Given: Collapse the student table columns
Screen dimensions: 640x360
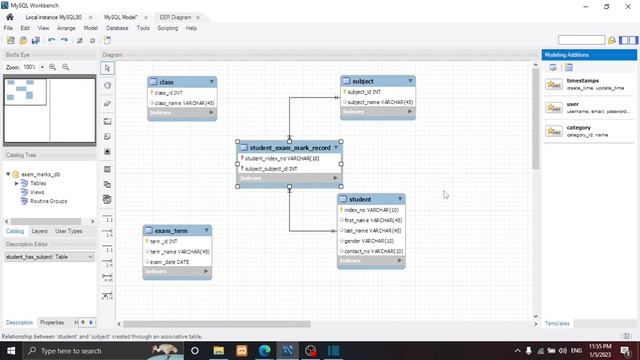Looking at the screenshot, I should point(400,199).
